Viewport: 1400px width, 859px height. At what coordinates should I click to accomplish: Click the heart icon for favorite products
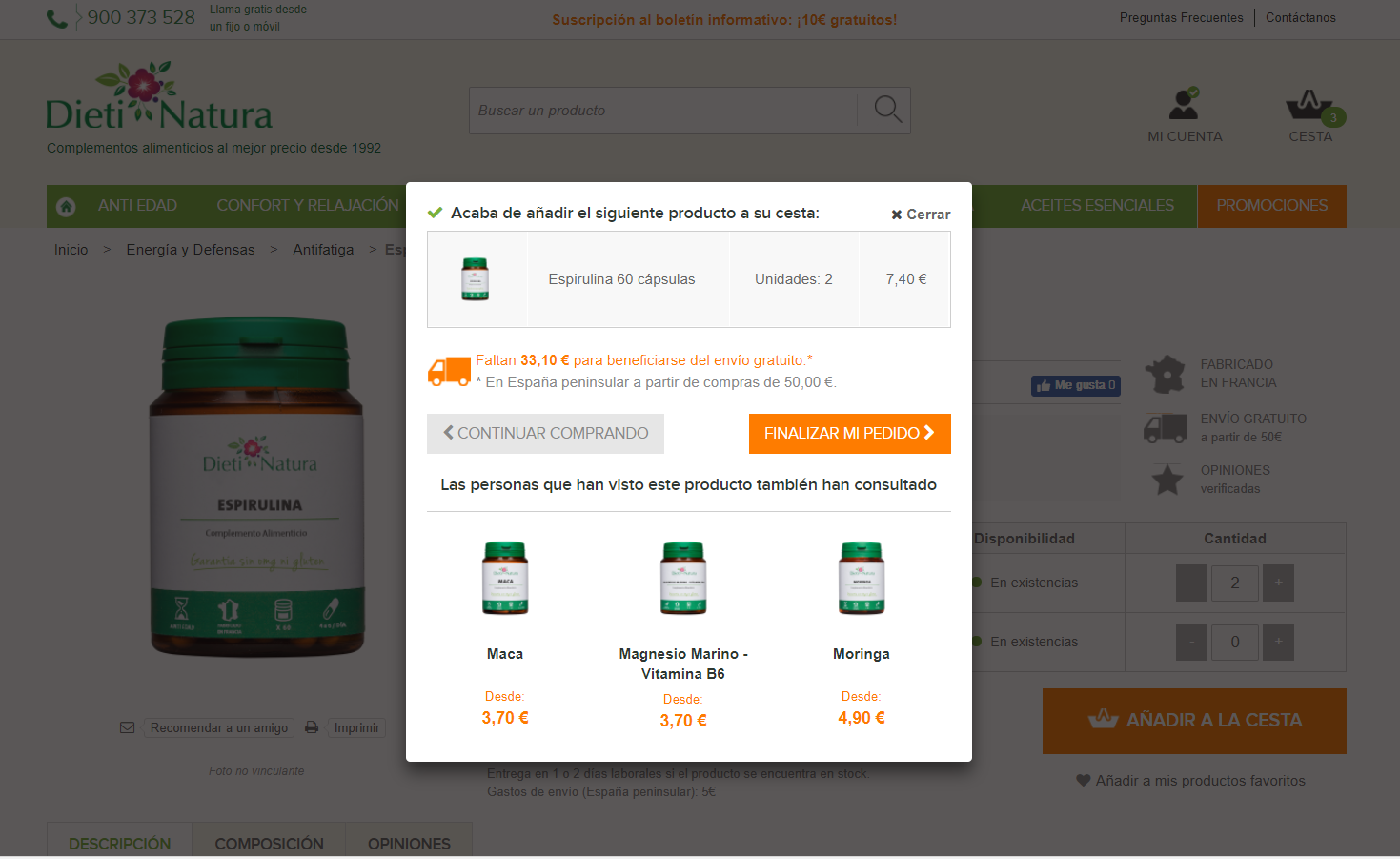1083,781
